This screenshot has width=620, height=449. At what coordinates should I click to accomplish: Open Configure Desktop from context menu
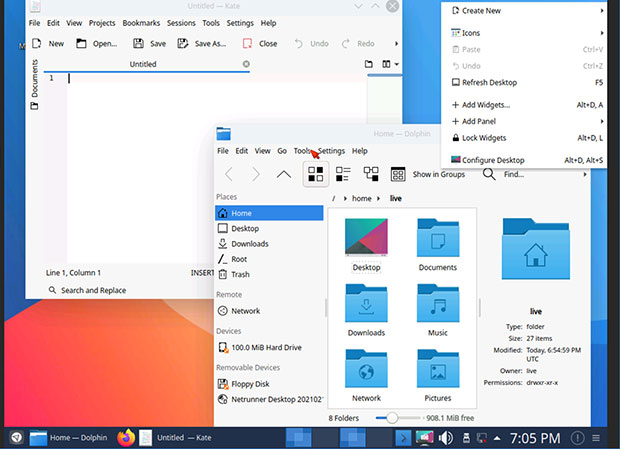525,160
